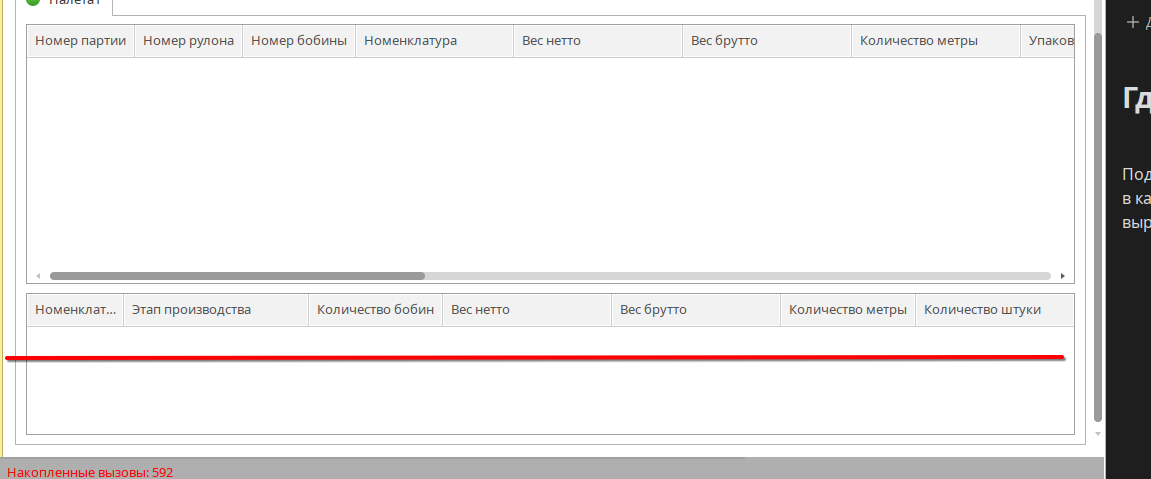Click the vertical scrollbar down arrow
This screenshot has width=1151, height=479.
click(1099, 435)
